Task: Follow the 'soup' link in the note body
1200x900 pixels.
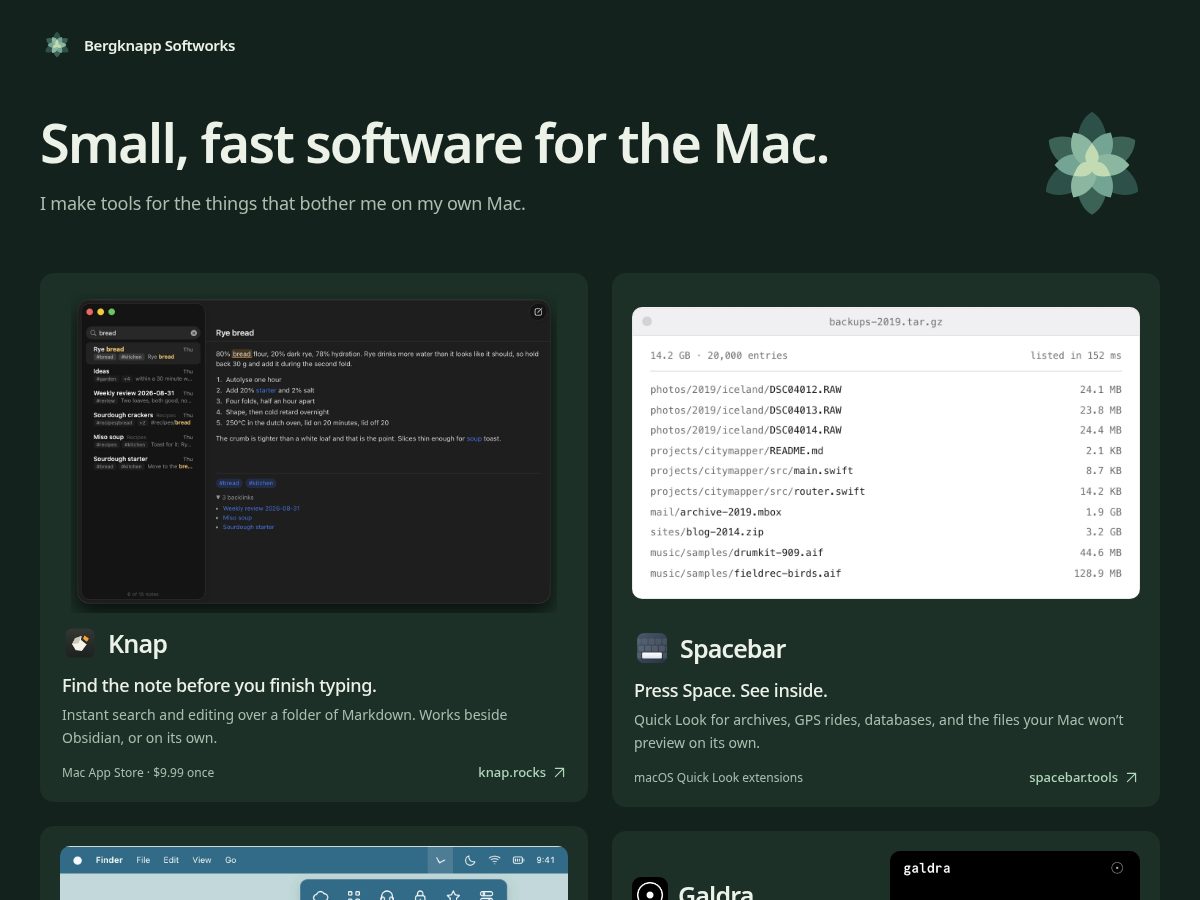Action: click(474, 438)
